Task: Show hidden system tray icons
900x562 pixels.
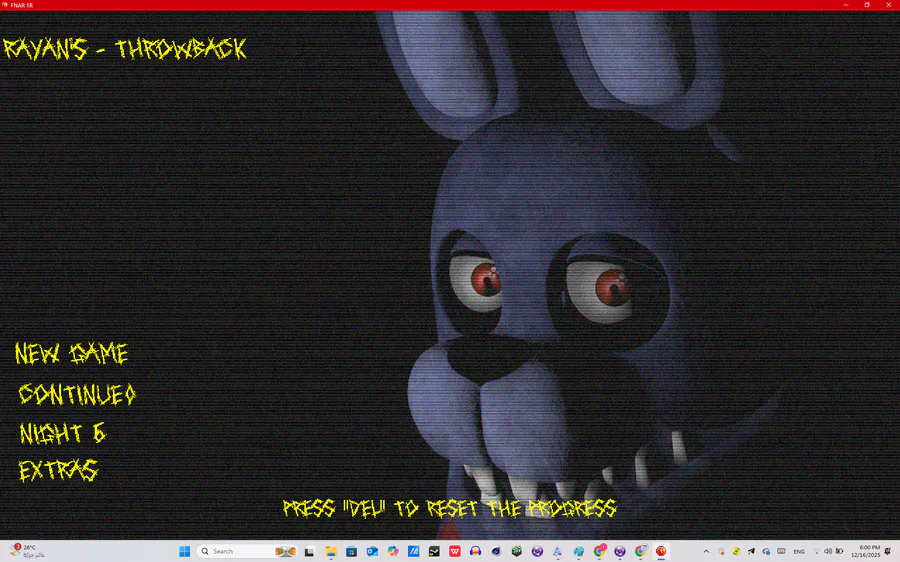Action: tap(706, 552)
